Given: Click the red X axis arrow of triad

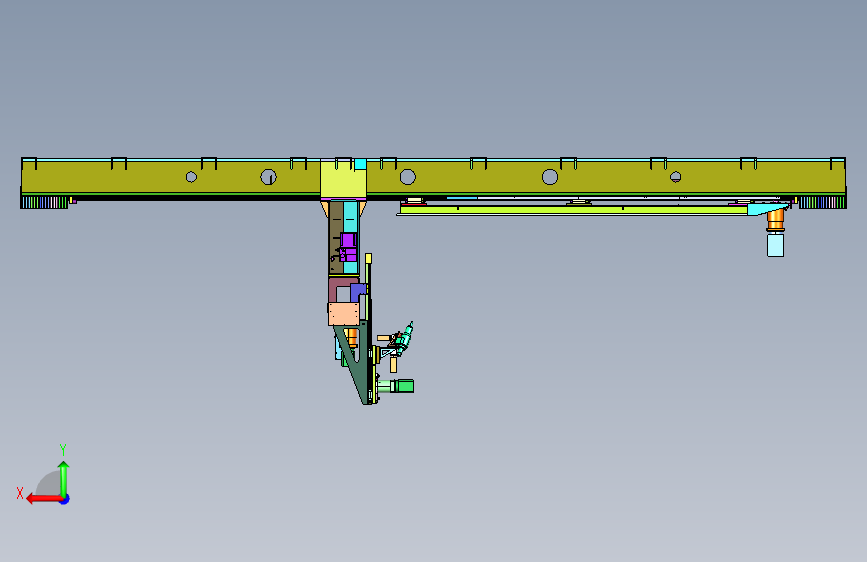Looking at the screenshot, I should point(44,499).
